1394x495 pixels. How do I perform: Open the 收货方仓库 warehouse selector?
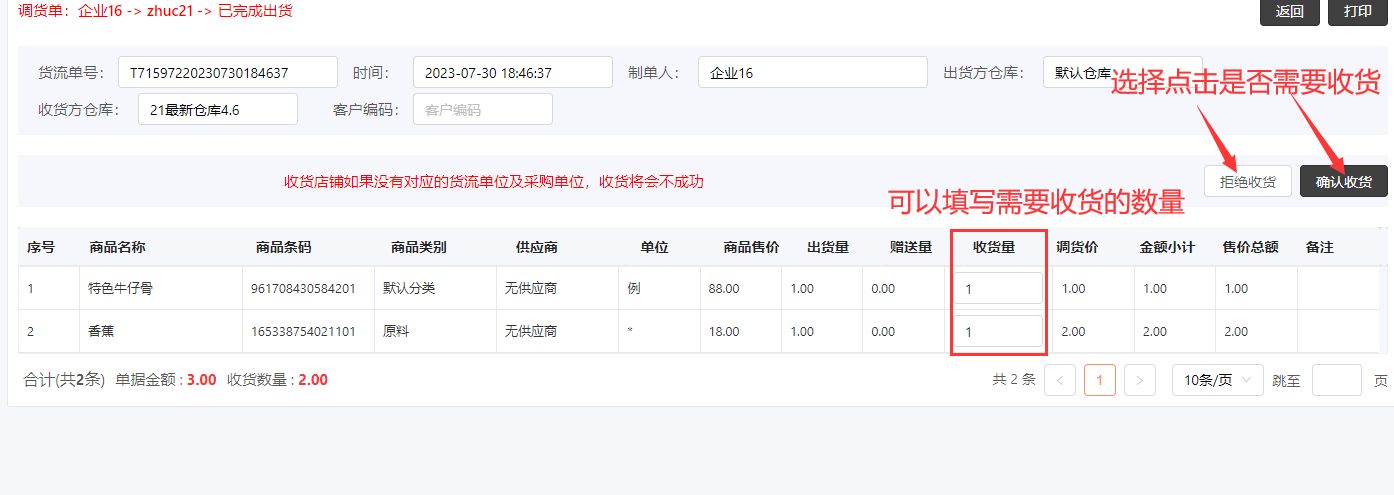(x=217, y=110)
